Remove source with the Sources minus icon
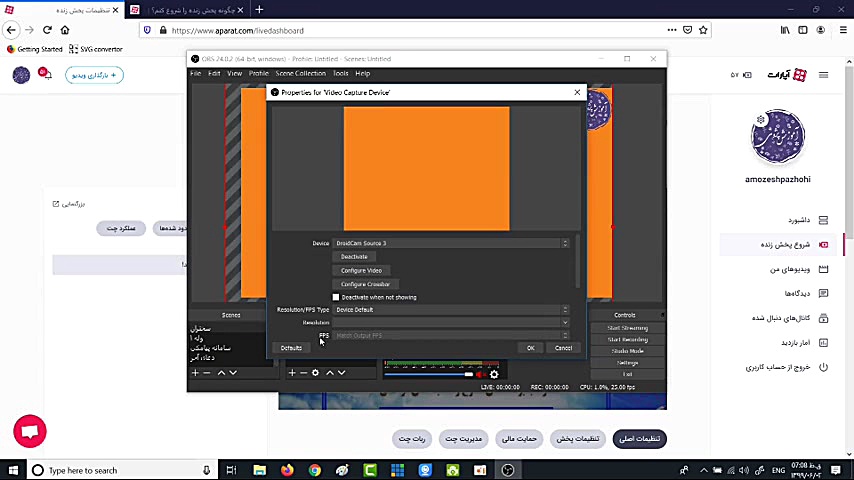Screen dimensions: 854x480 pyautogui.click(x=303, y=373)
